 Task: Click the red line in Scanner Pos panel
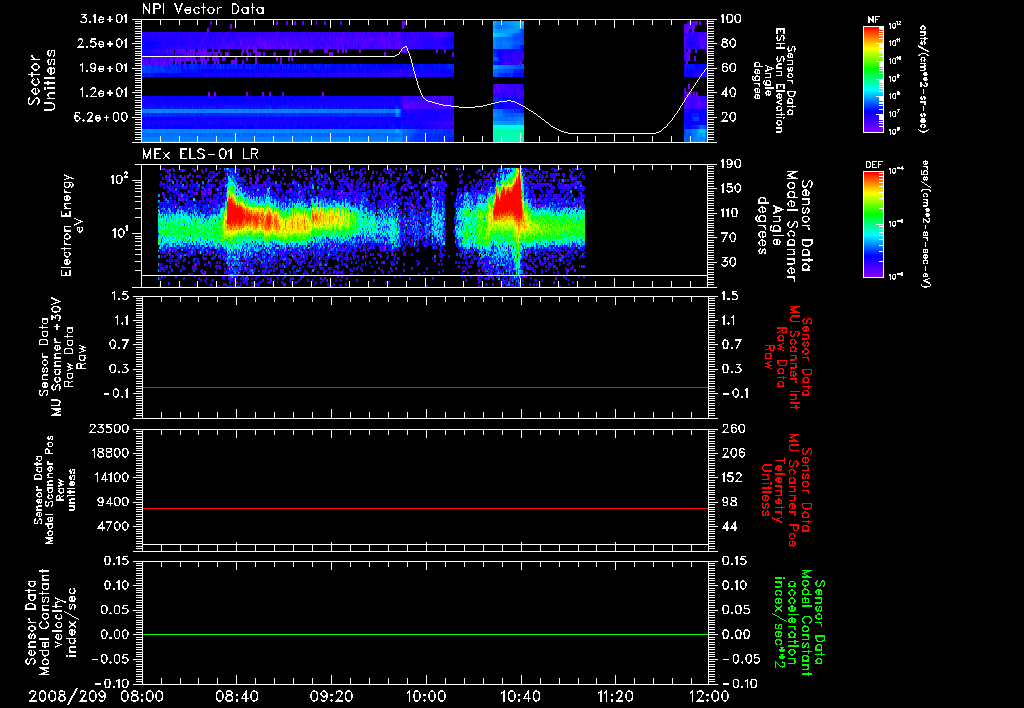point(424,508)
